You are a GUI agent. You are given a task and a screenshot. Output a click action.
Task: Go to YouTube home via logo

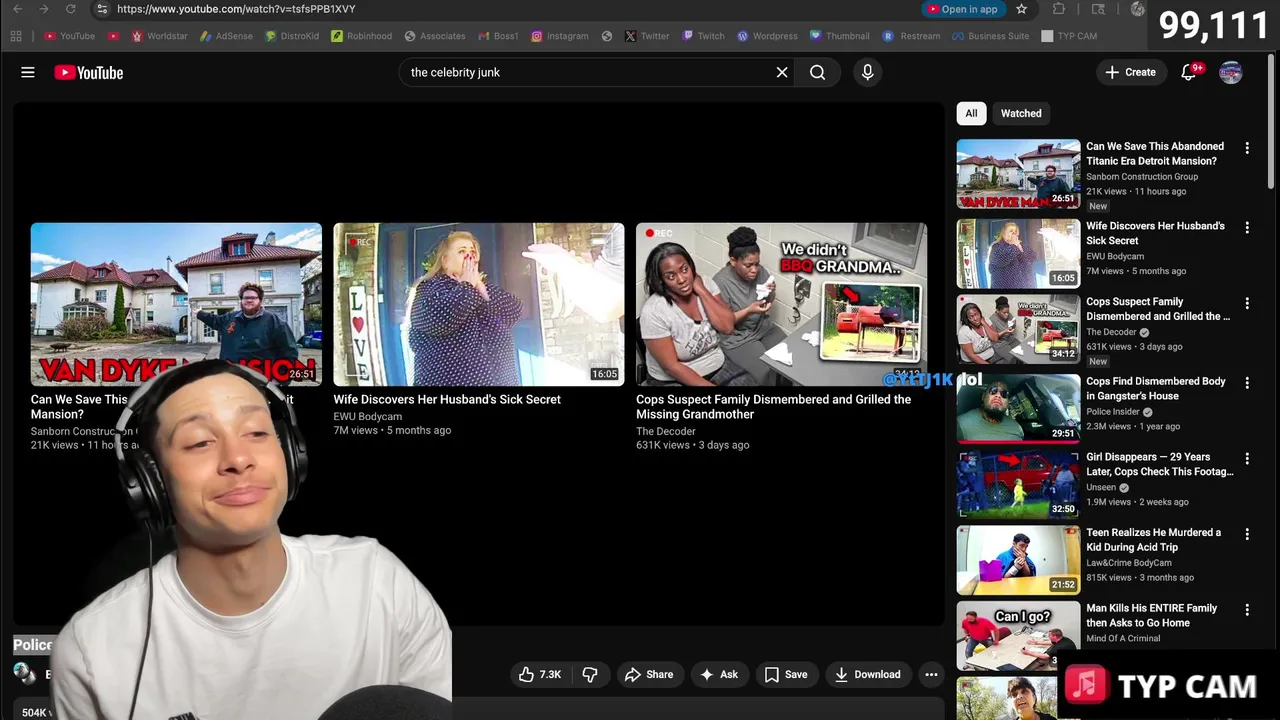click(89, 72)
